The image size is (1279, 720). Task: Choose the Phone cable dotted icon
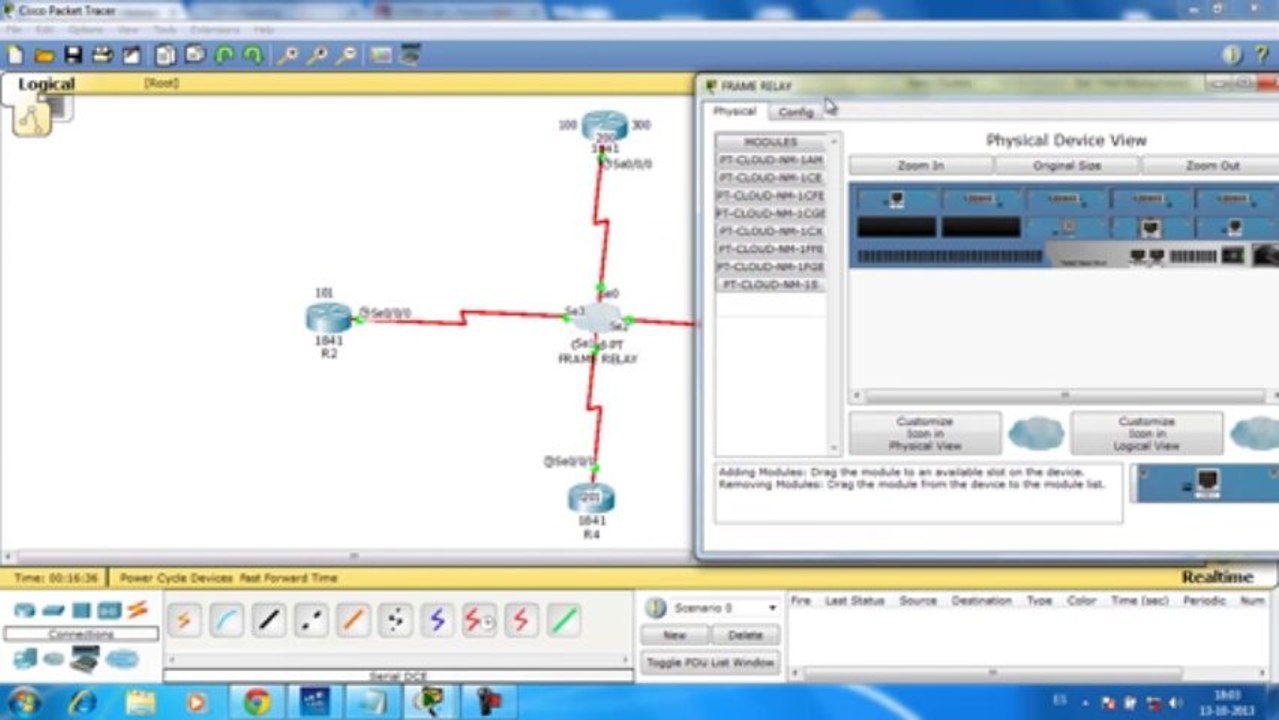coord(395,621)
